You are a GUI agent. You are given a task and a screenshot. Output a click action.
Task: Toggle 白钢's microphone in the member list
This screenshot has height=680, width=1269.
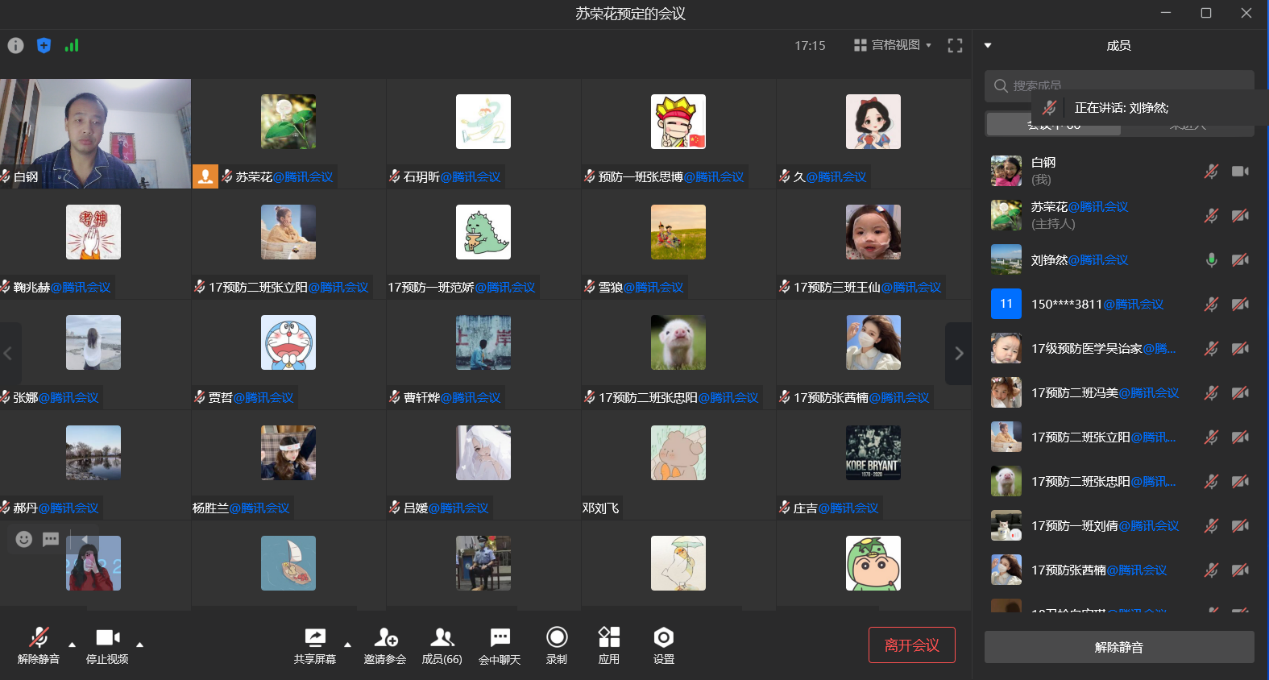(x=1211, y=171)
